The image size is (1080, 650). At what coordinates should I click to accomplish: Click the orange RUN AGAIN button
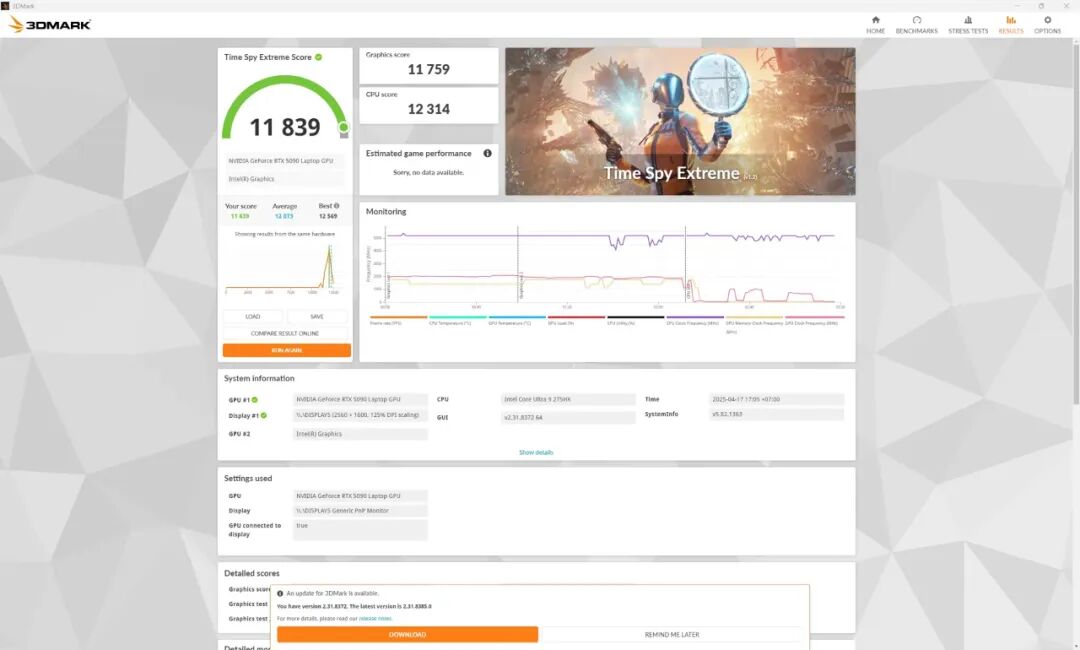click(287, 350)
